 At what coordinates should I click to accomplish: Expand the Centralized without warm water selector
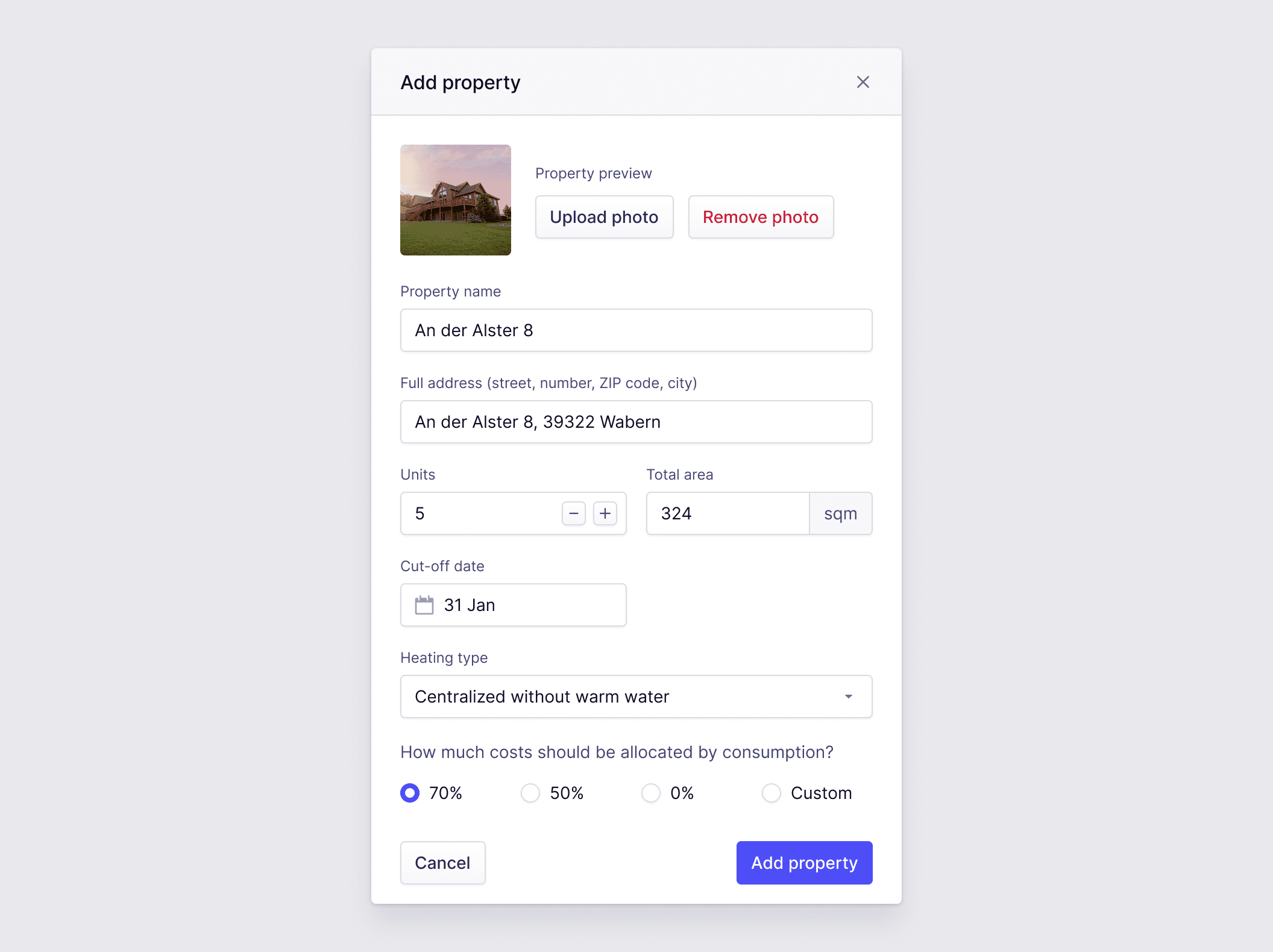click(x=636, y=696)
